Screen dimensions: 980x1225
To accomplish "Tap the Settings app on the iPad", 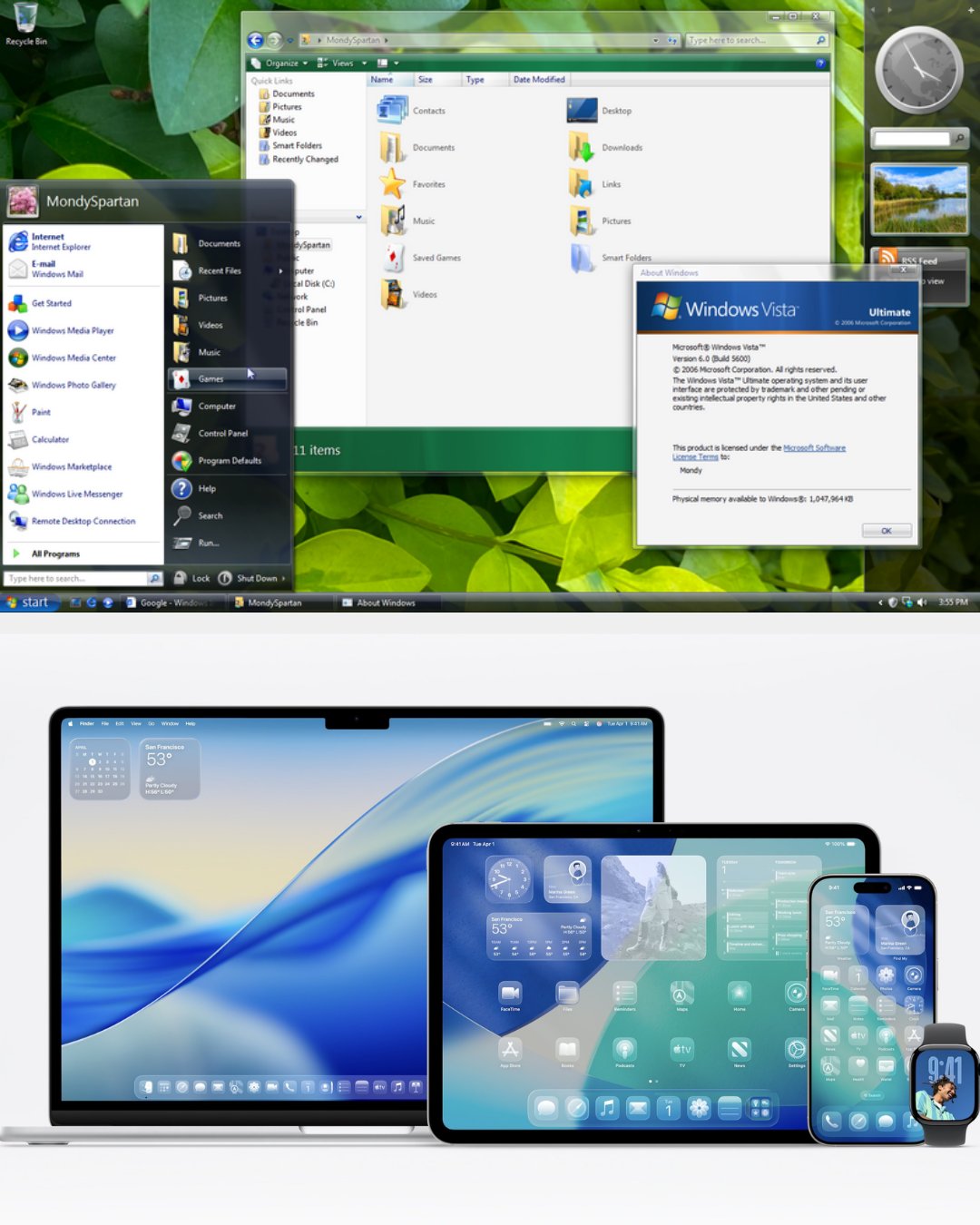I will tap(796, 1053).
